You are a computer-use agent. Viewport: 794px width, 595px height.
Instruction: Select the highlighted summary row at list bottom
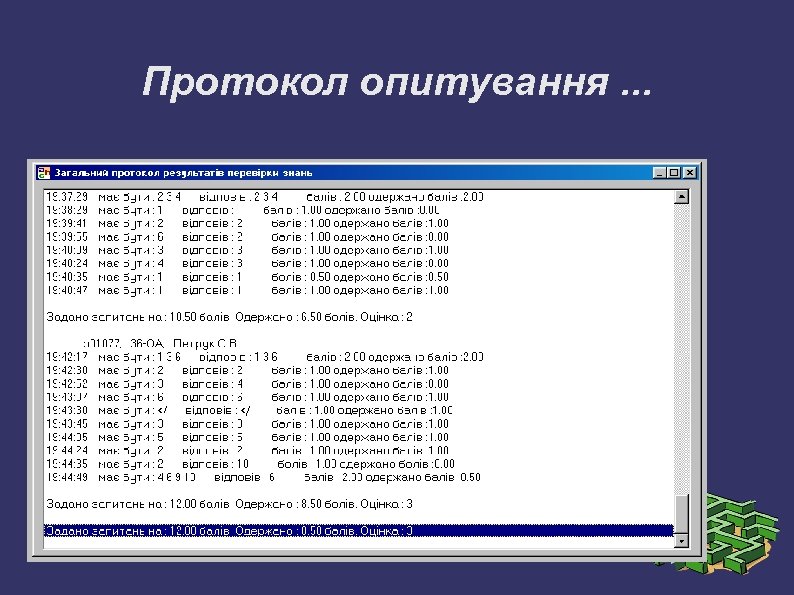pos(359,531)
